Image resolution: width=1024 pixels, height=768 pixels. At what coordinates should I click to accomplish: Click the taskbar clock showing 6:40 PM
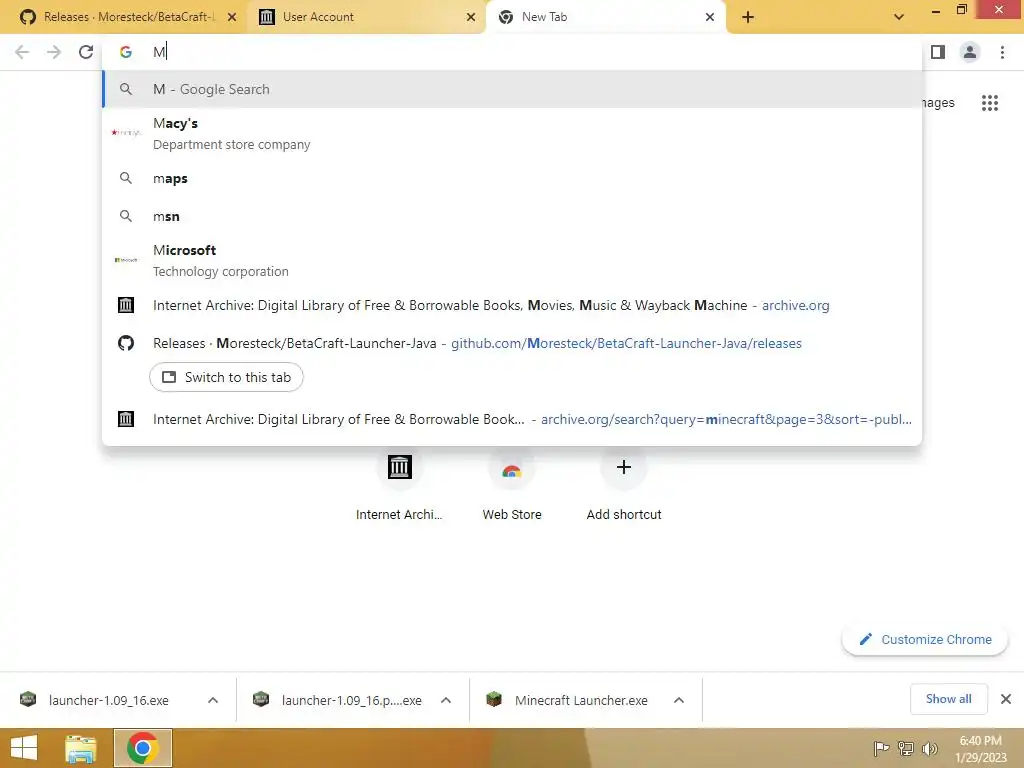point(980,748)
